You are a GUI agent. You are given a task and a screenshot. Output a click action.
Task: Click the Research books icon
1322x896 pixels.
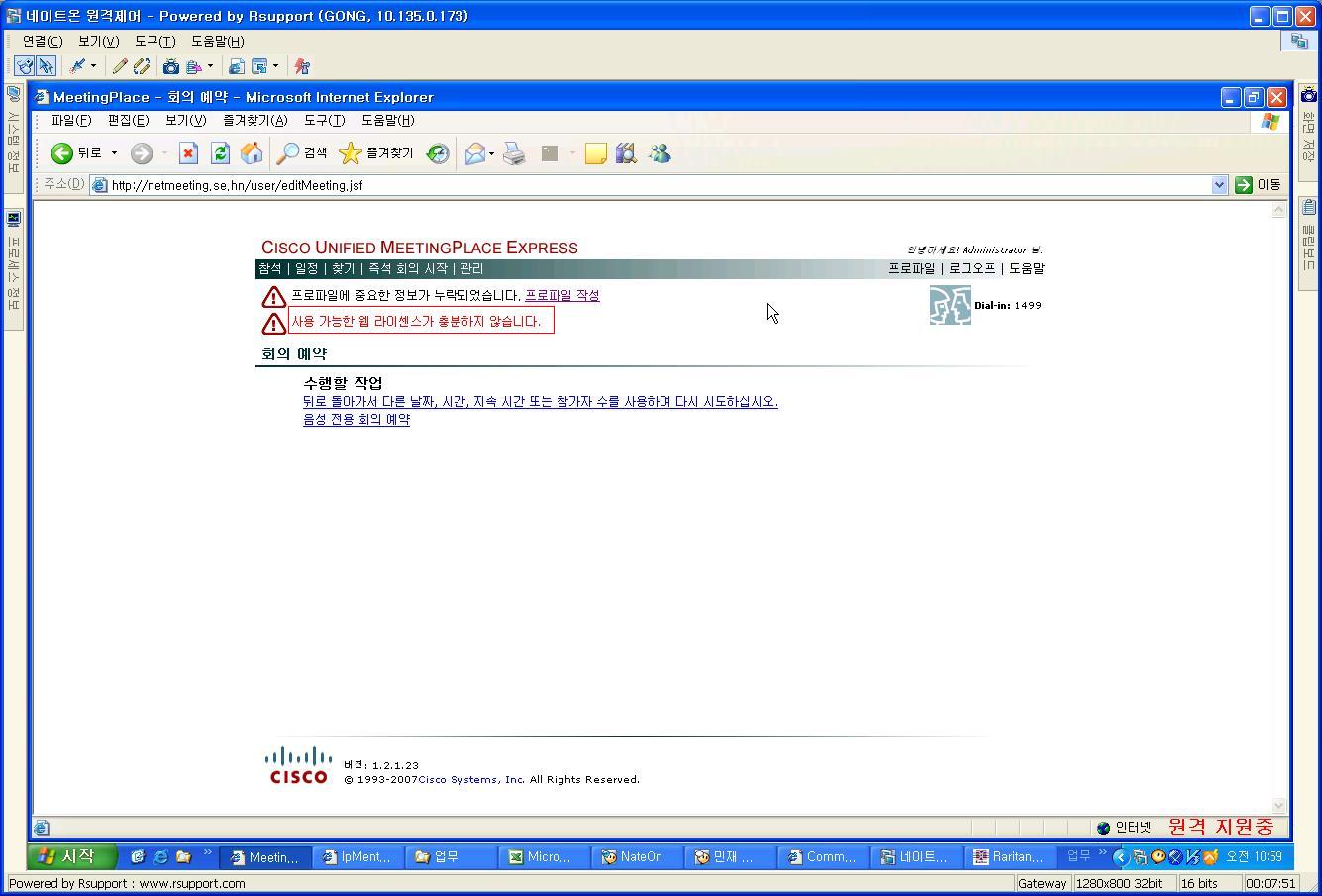click(x=626, y=152)
